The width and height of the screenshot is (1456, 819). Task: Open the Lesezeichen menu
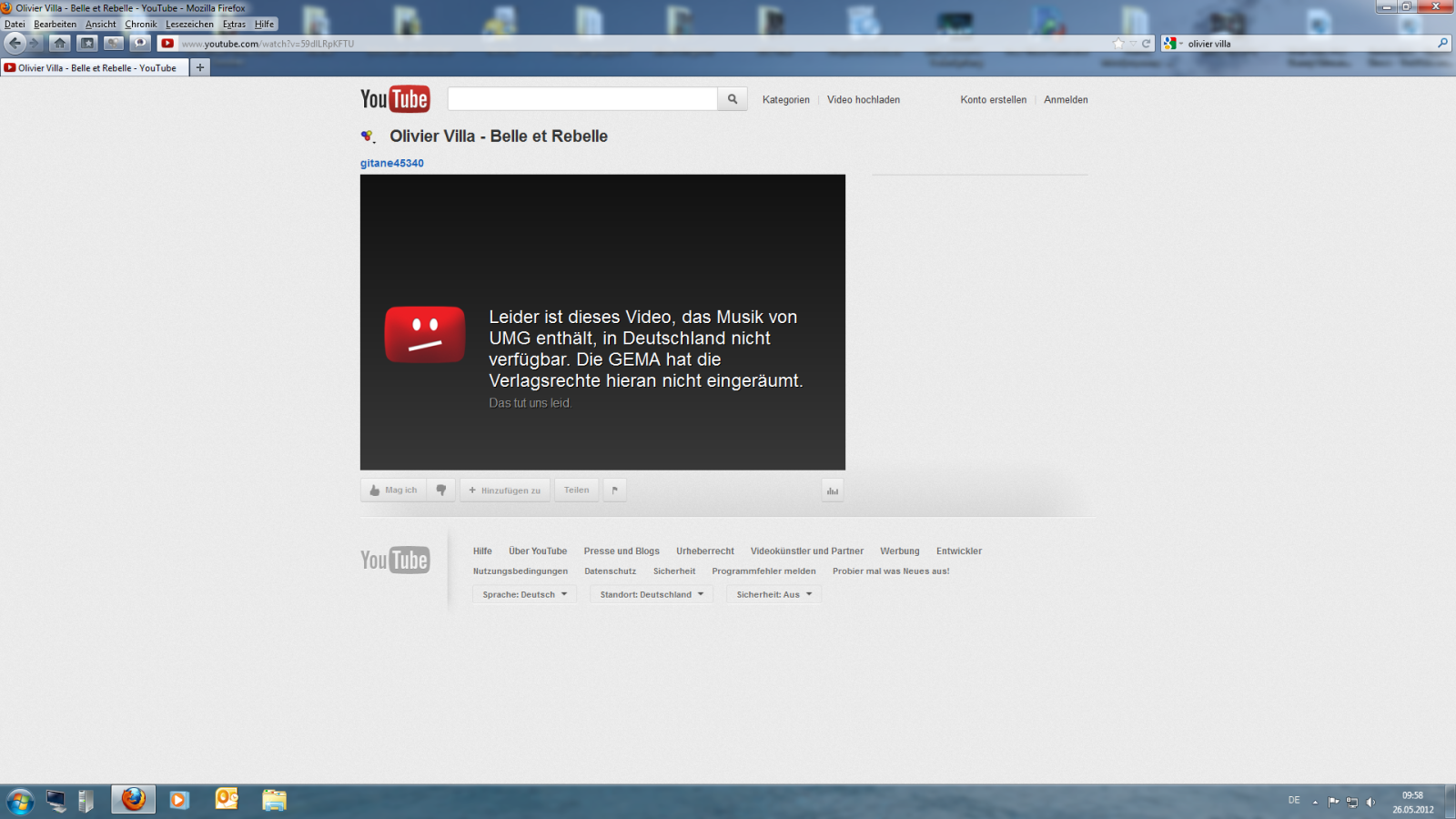[x=189, y=25]
